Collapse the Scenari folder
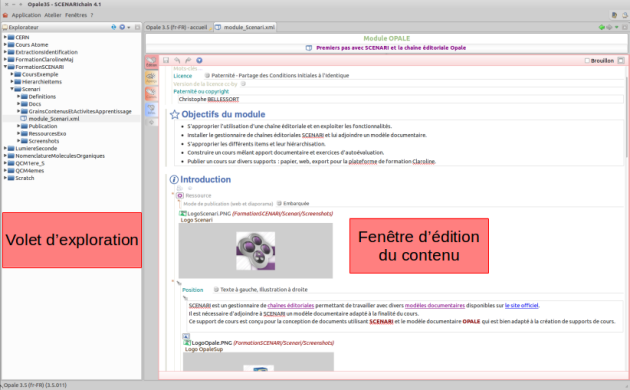Screen dimensions: 630x390 click(x=12, y=89)
